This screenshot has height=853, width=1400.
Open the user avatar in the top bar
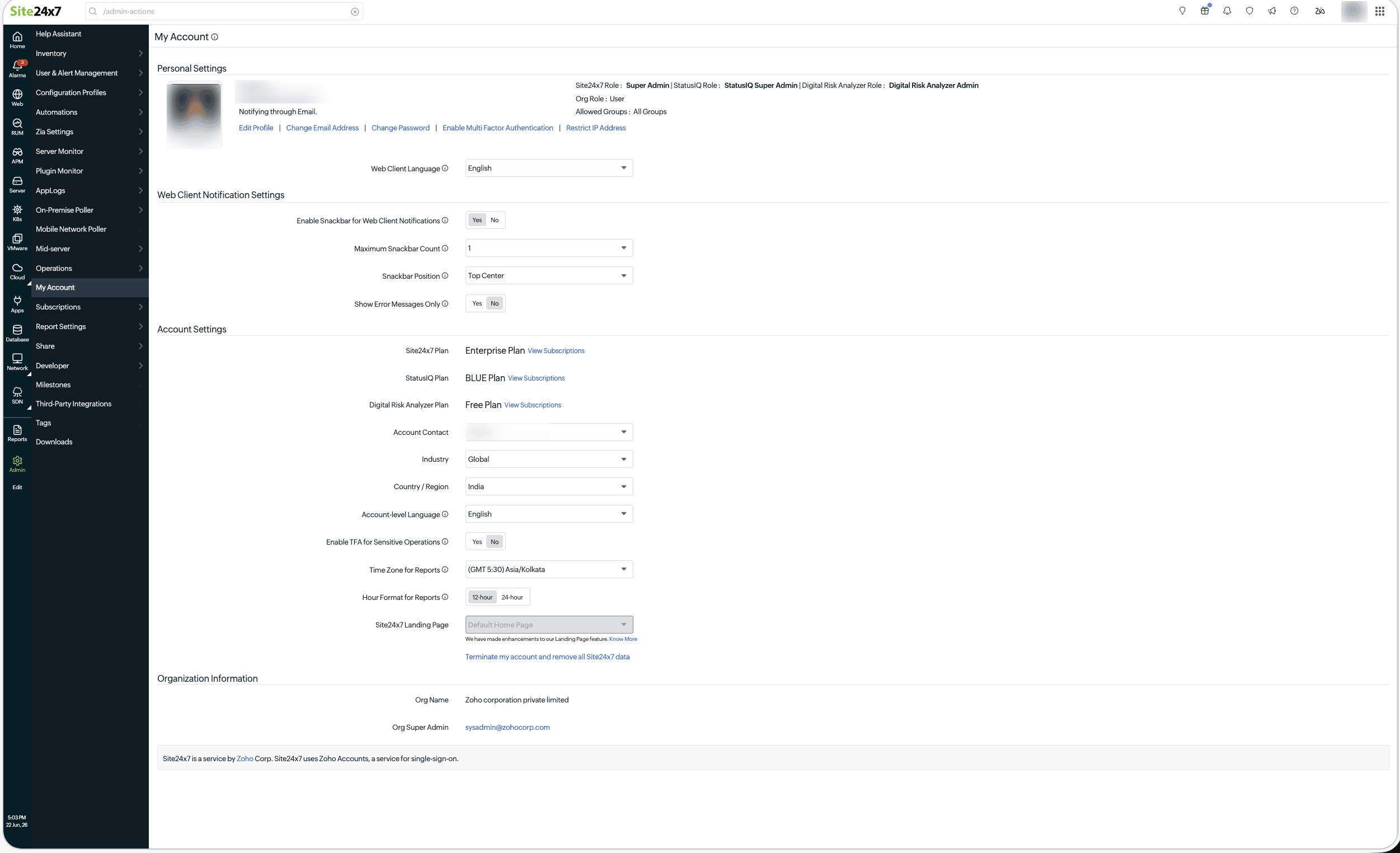click(1354, 11)
